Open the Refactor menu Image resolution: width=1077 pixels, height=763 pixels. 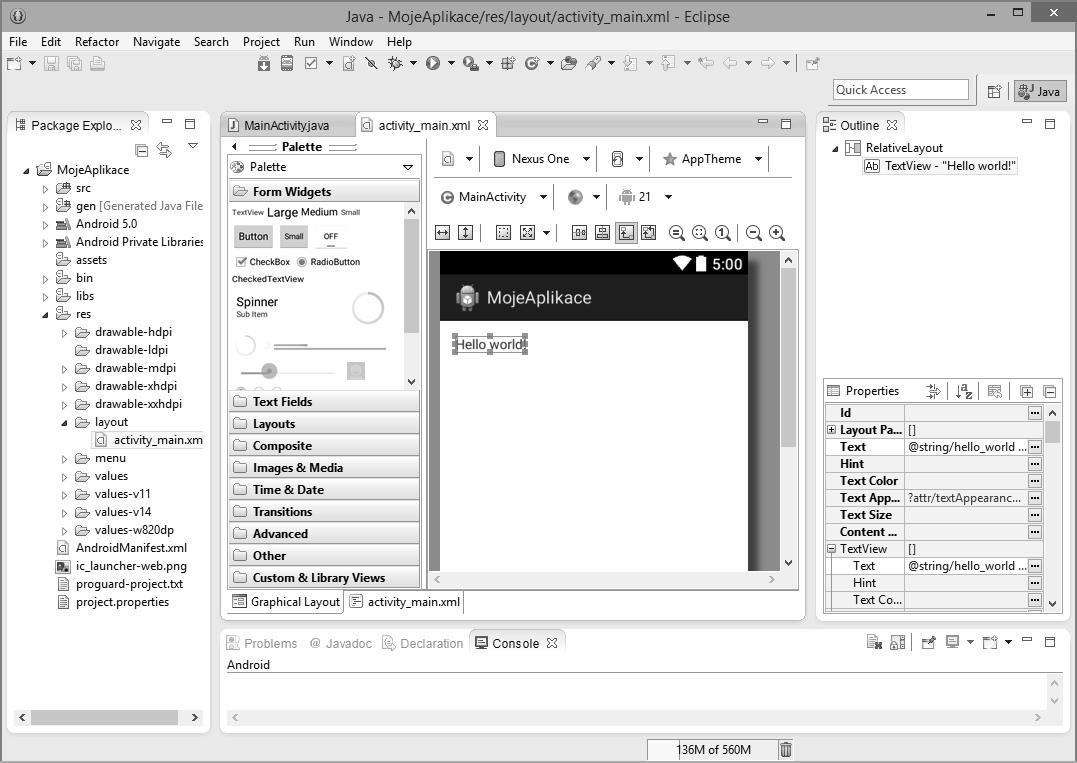click(x=97, y=42)
